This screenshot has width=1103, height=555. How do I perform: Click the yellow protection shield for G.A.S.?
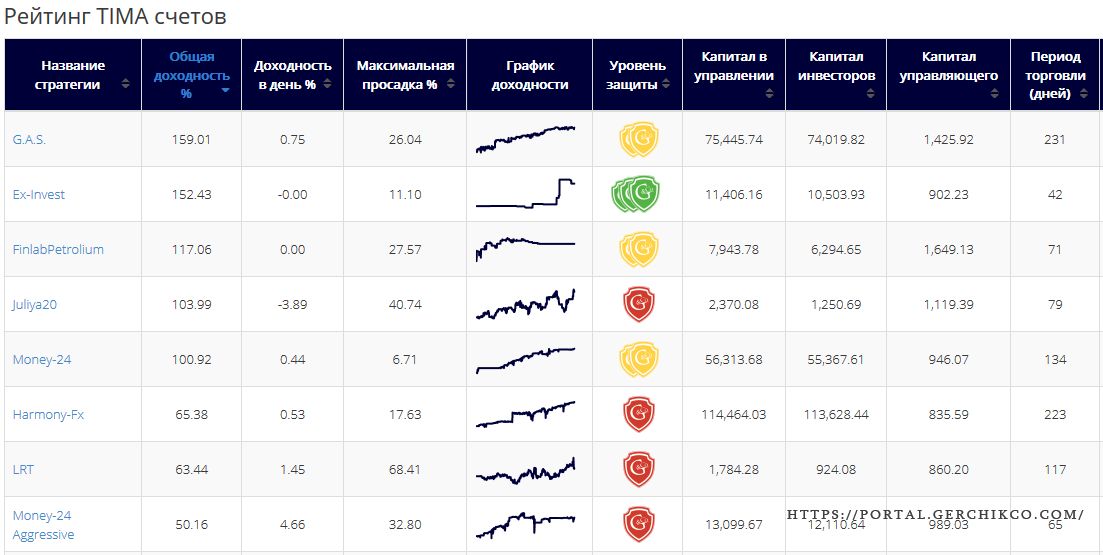637,139
